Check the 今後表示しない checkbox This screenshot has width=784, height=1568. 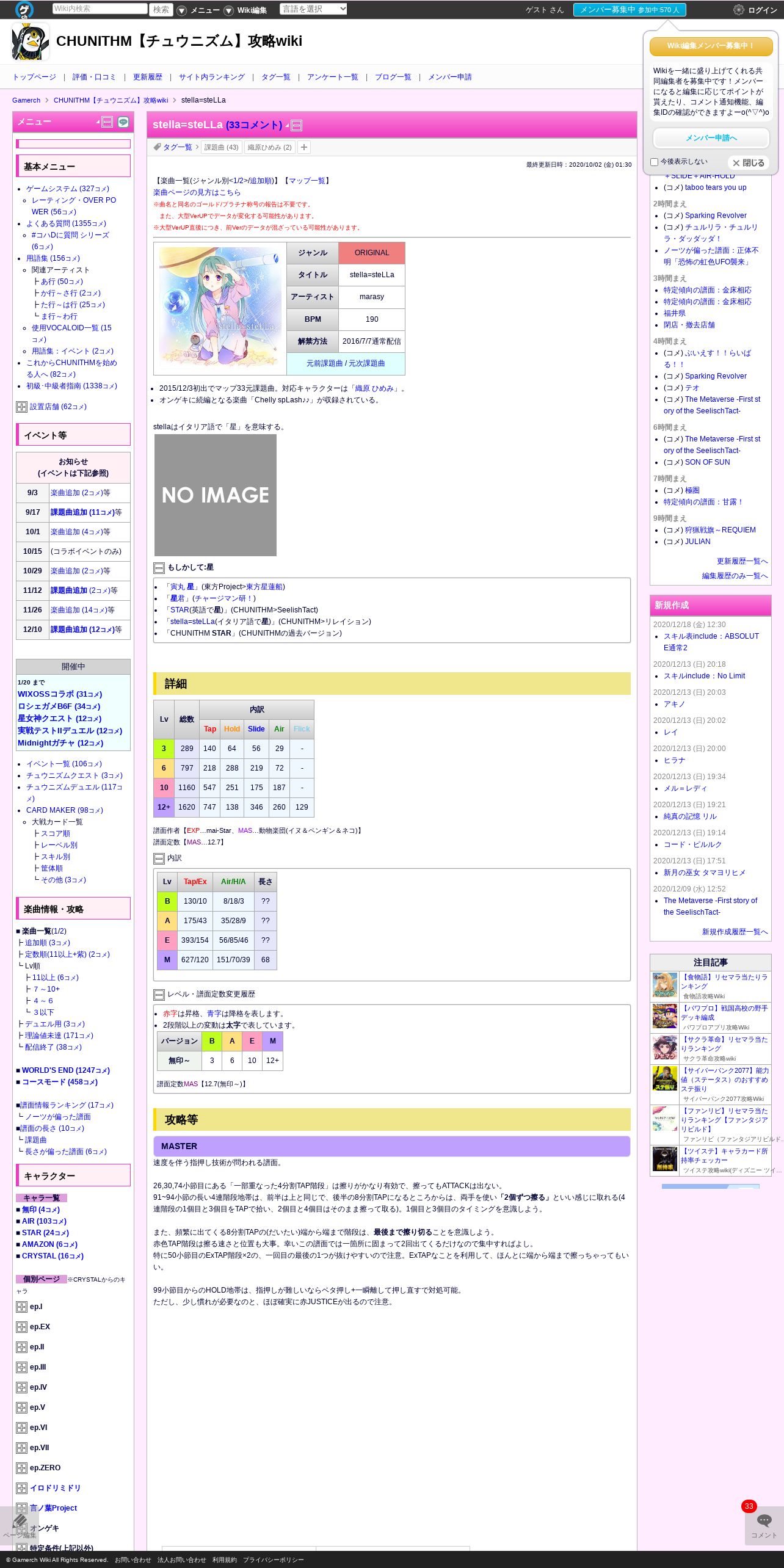[654, 162]
